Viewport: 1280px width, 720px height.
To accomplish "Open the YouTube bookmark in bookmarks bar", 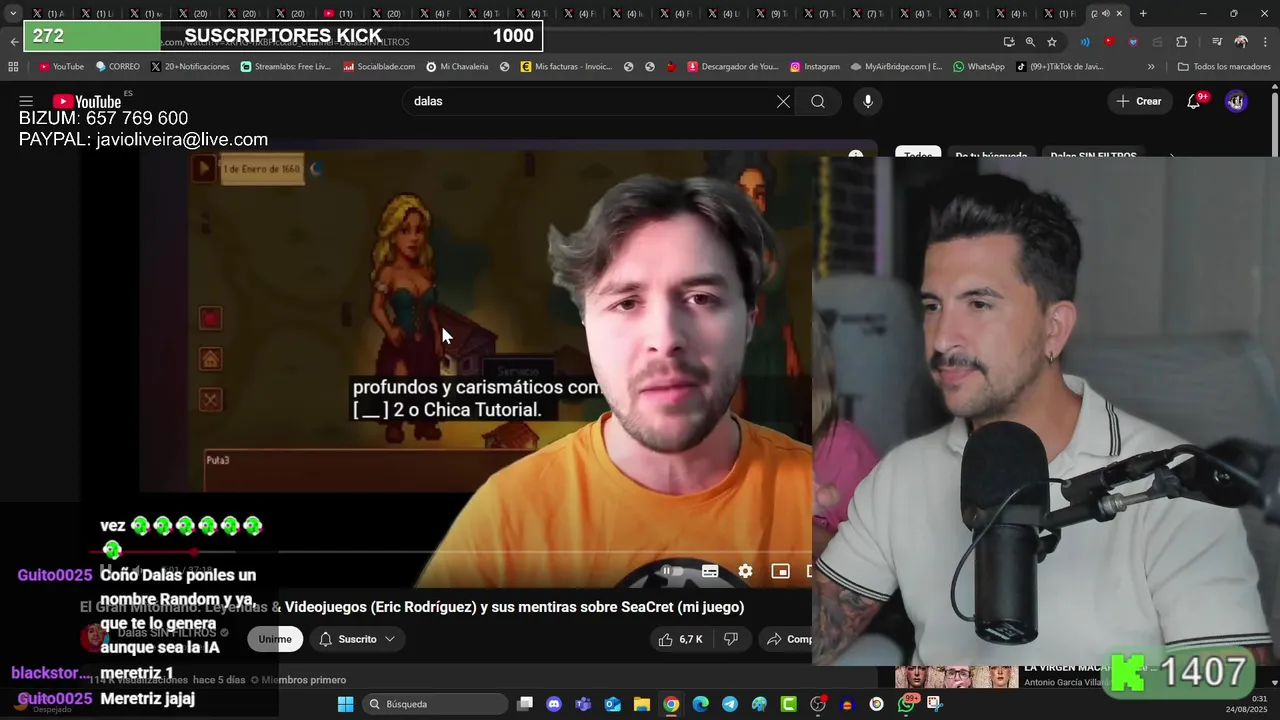I will [x=61, y=66].
